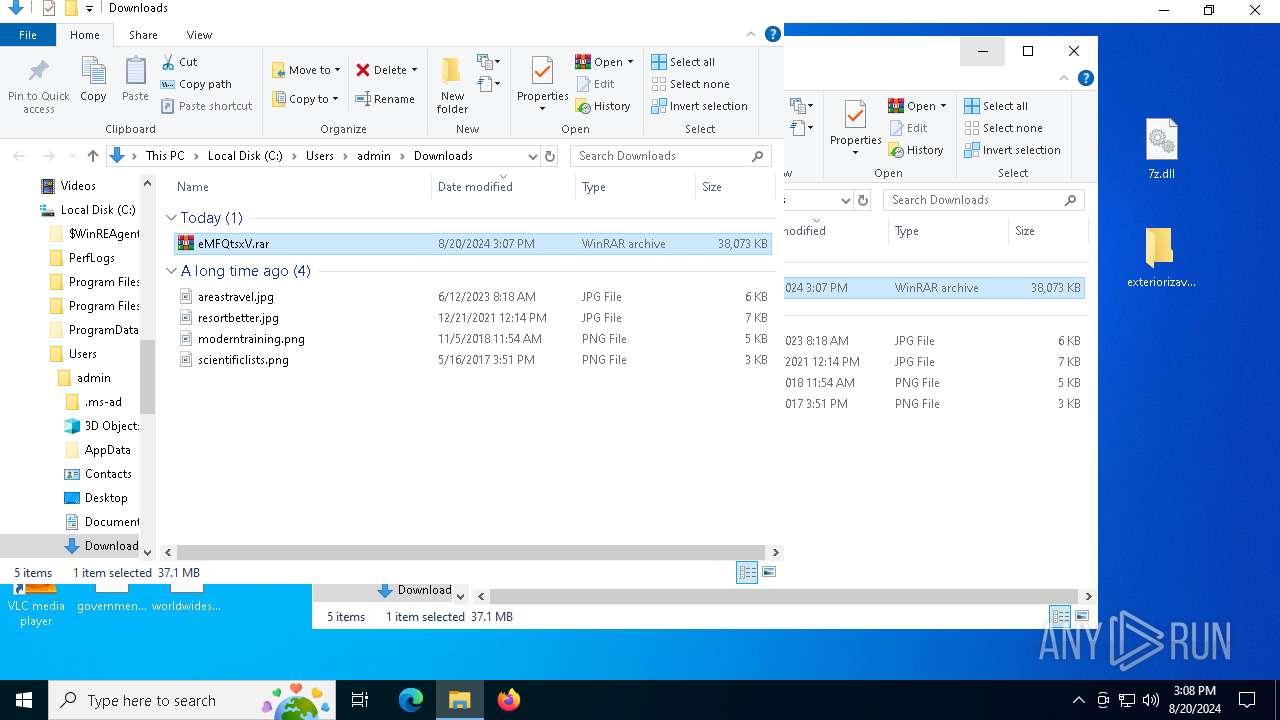Collapse the Today group
The image size is (1280, 720).
[x=171, y=218]
